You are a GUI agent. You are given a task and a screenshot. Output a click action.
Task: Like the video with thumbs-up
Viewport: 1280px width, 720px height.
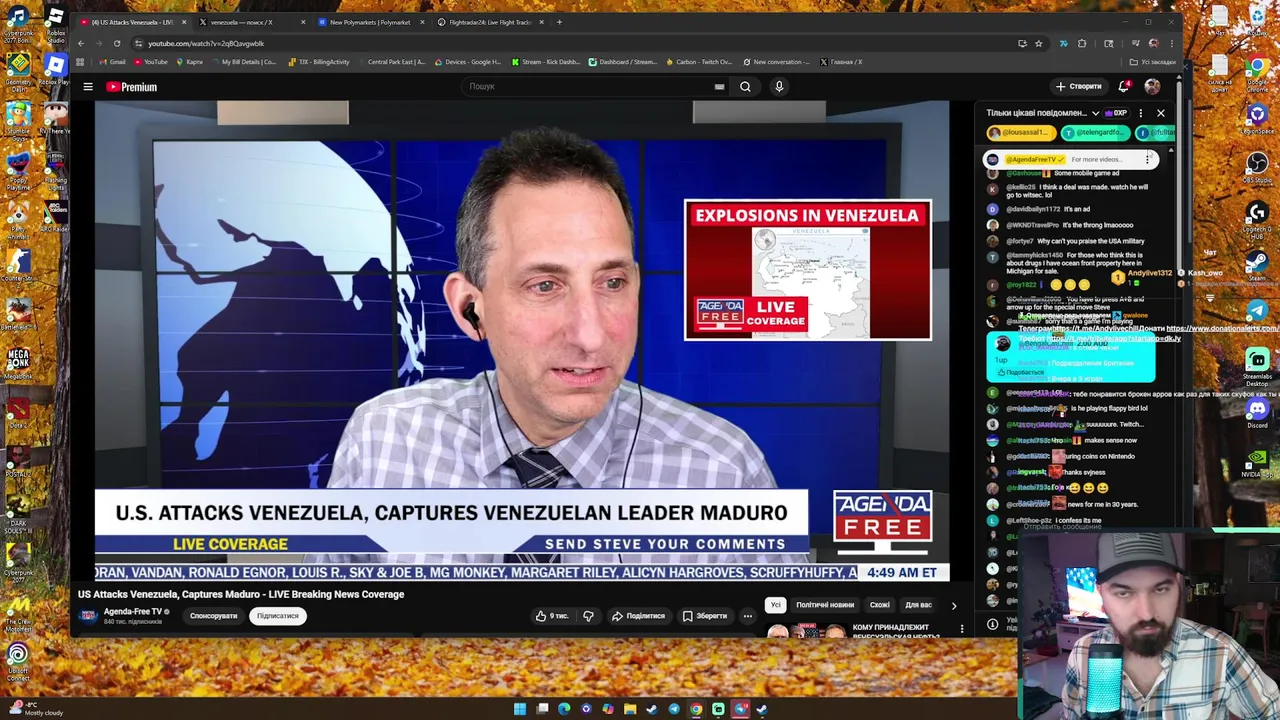click(x=552, y=616)
